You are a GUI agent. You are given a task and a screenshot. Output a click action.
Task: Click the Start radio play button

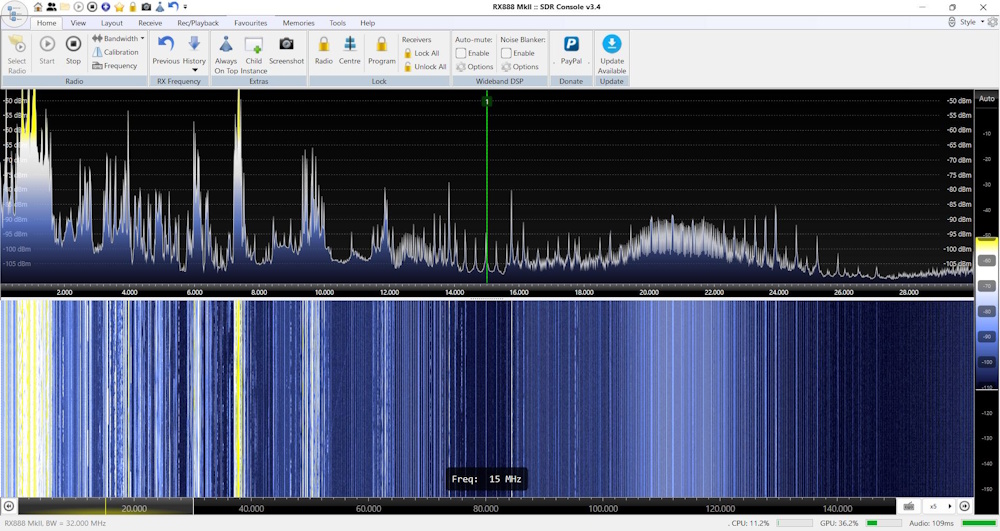(x=47, y=50)
